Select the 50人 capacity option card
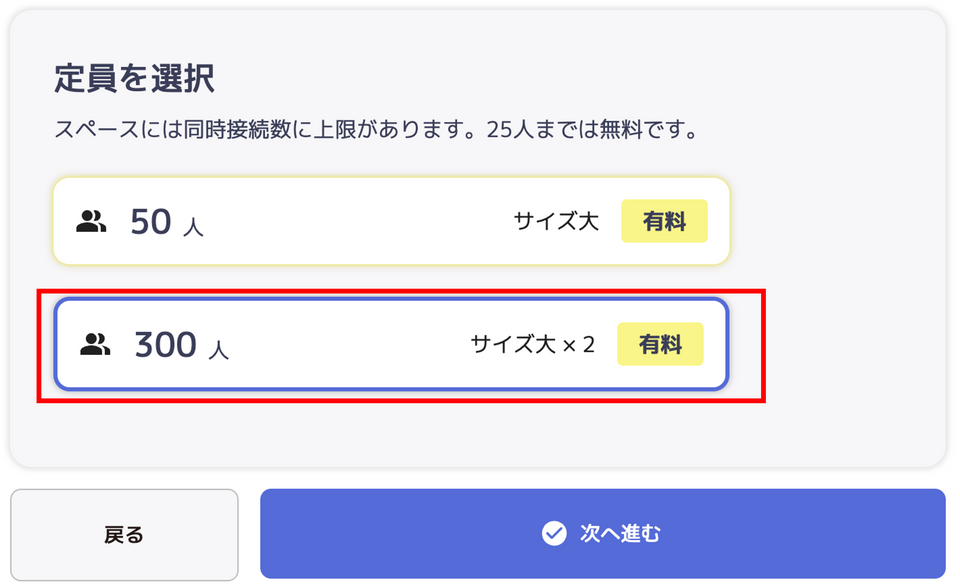The width and height of the screenshot is (960, 587). click(x=391, y=221)
